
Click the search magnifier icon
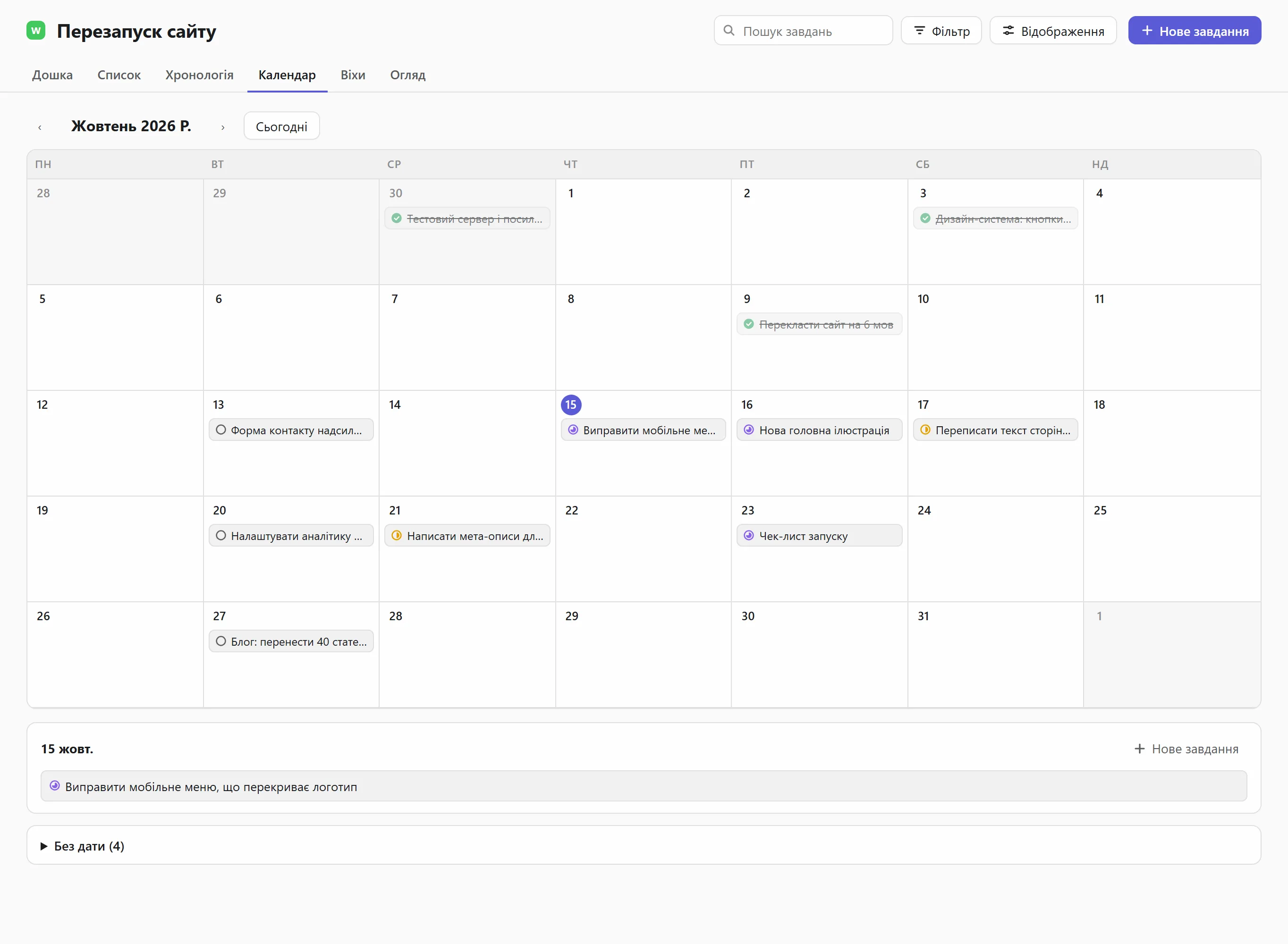[x=729, y=30]
